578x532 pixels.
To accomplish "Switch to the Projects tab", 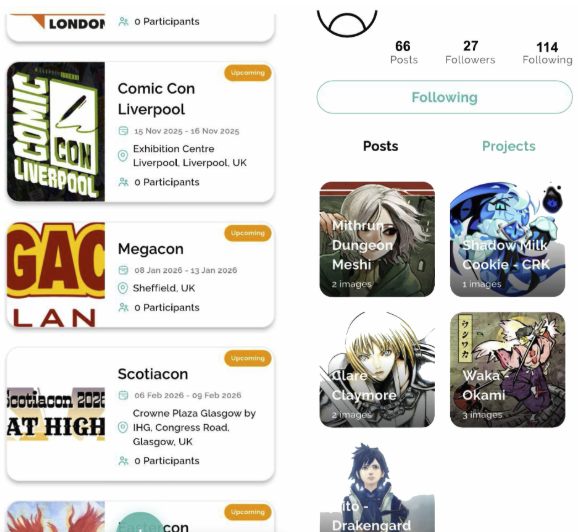I will (509, 146).
